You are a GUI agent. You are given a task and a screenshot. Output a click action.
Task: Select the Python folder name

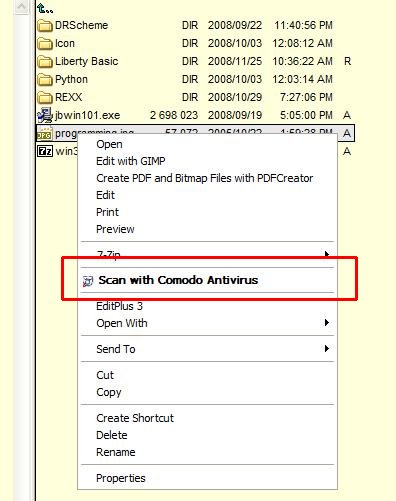pos(71,79)
